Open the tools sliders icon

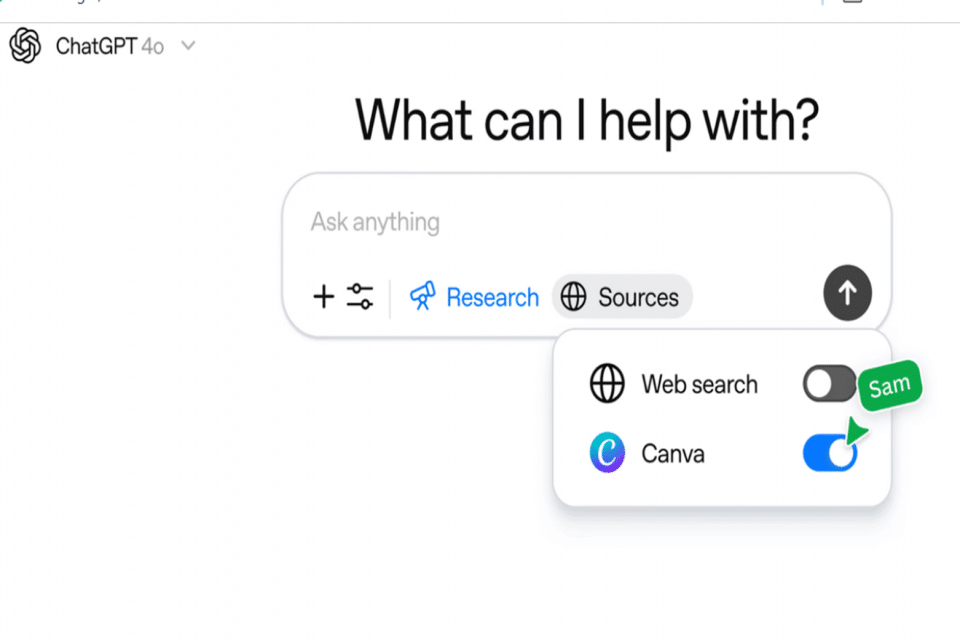click(x=360, y=297)
